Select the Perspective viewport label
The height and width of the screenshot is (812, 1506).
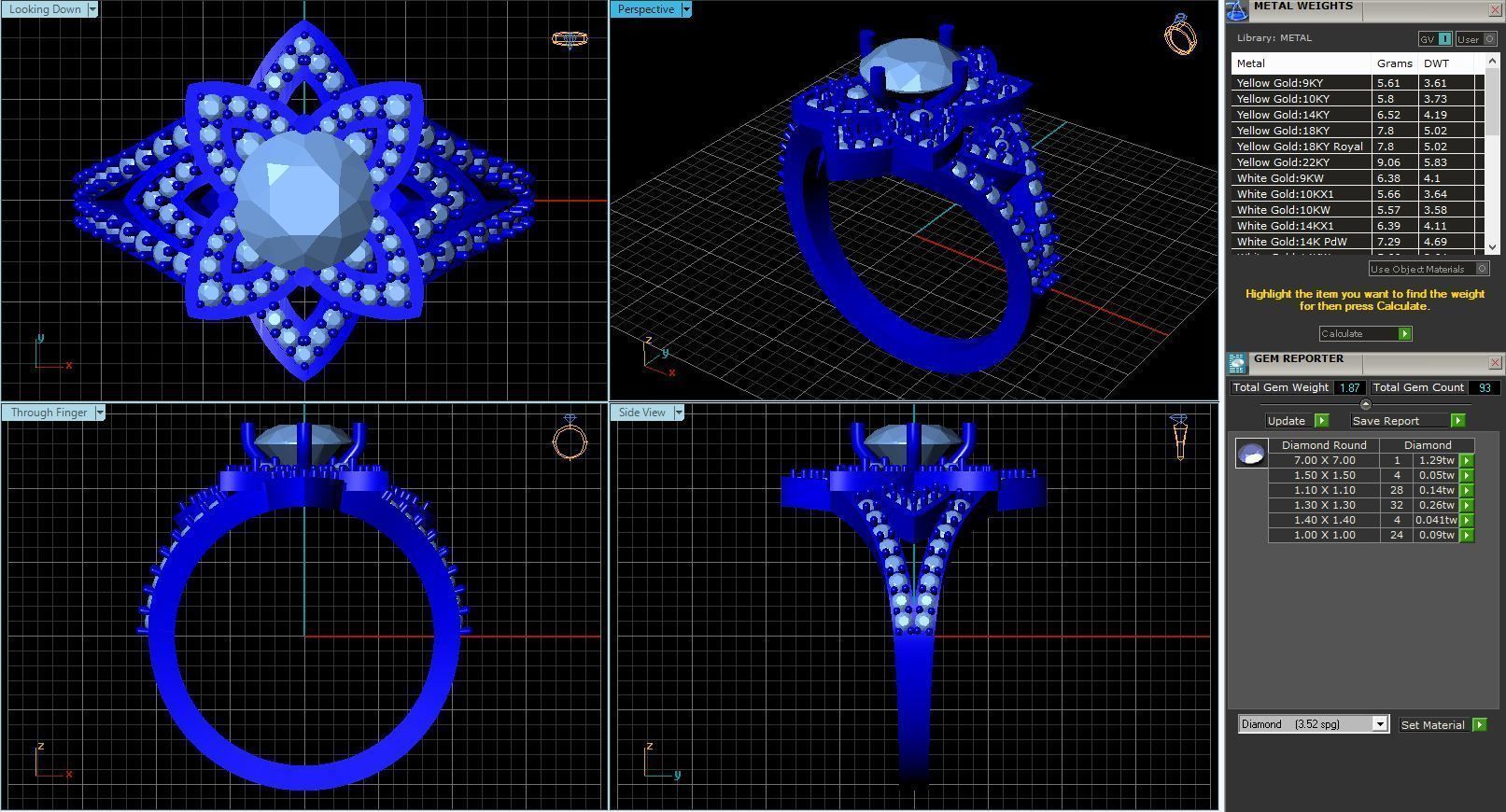click(x=646, y=9)
